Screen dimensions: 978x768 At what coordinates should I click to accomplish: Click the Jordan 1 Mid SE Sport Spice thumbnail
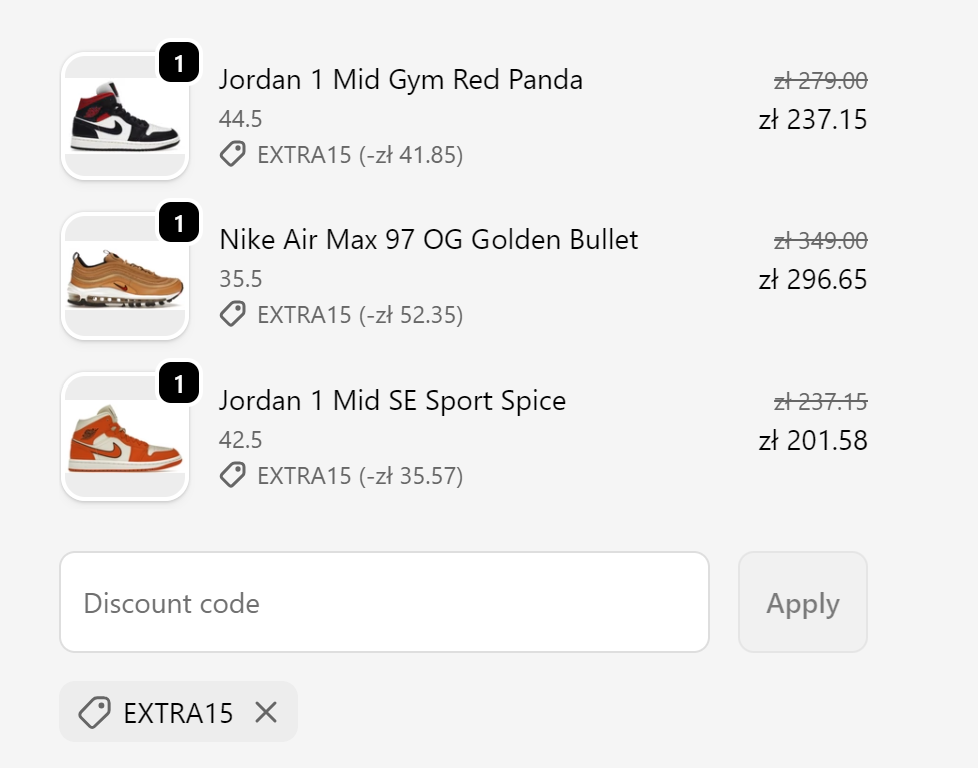point(125,436)
